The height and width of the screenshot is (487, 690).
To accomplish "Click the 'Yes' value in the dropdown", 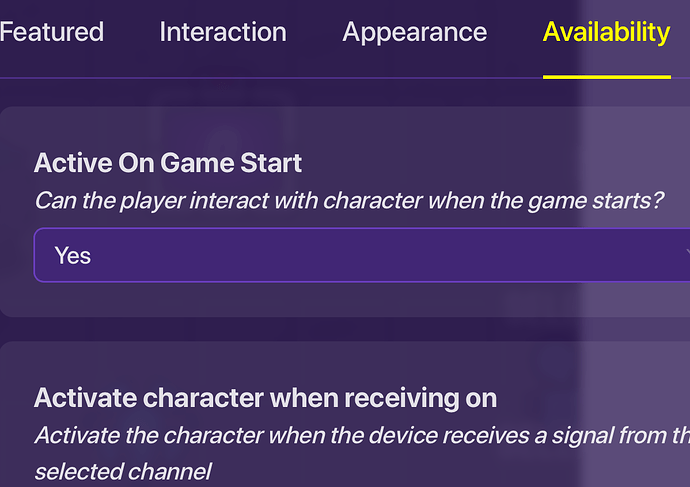I will [73, 256].
